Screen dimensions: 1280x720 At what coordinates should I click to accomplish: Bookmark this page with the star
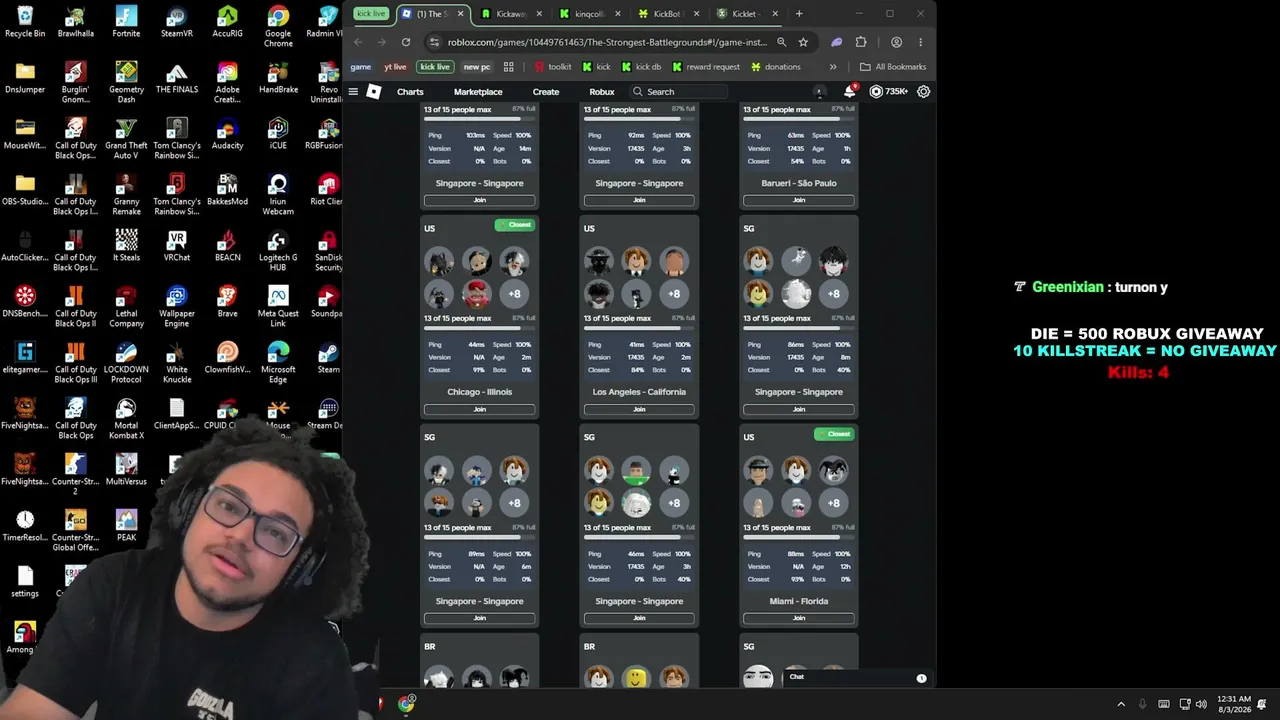click(x=803, y=42)
